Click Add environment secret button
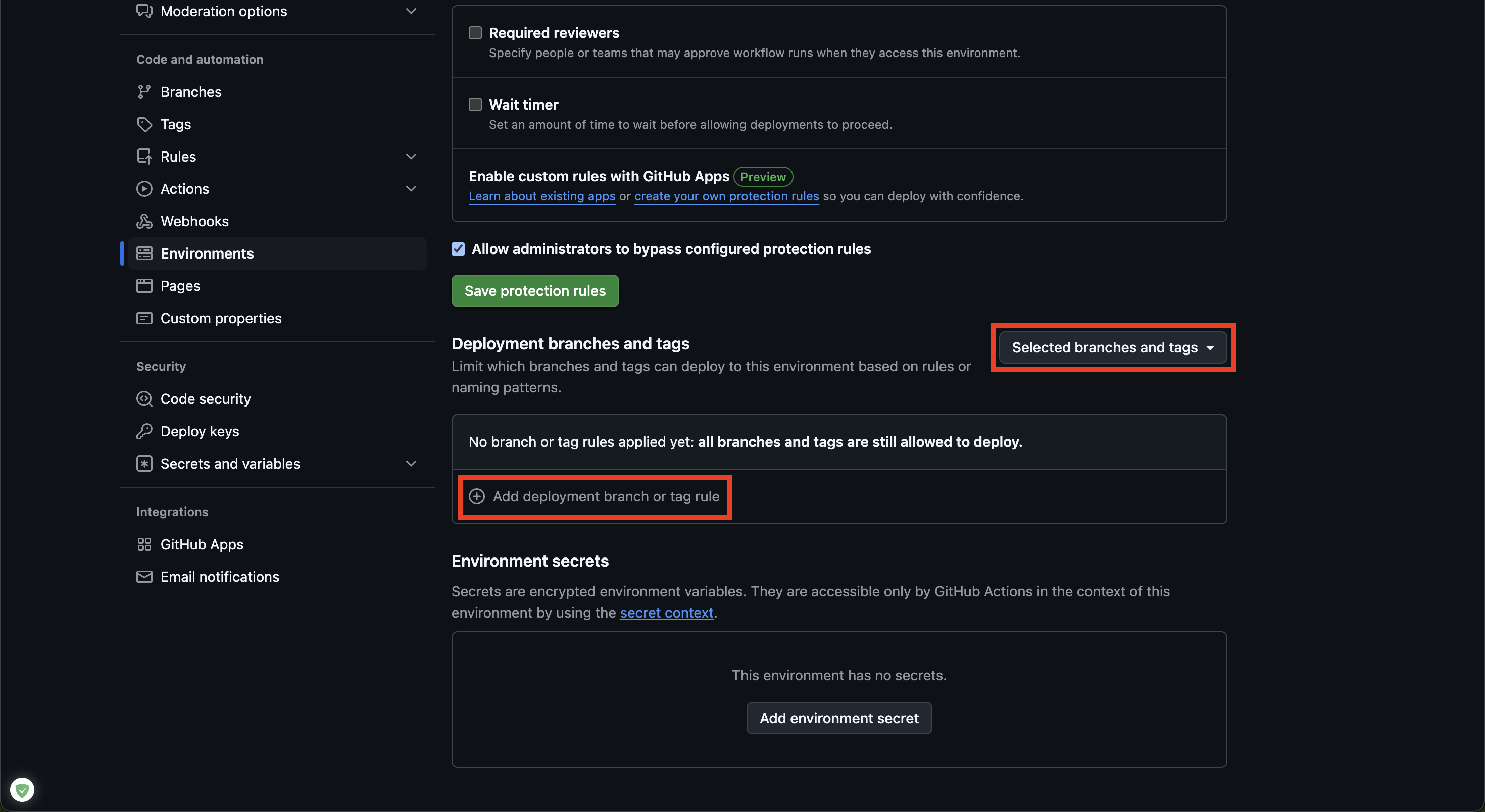 839,718
